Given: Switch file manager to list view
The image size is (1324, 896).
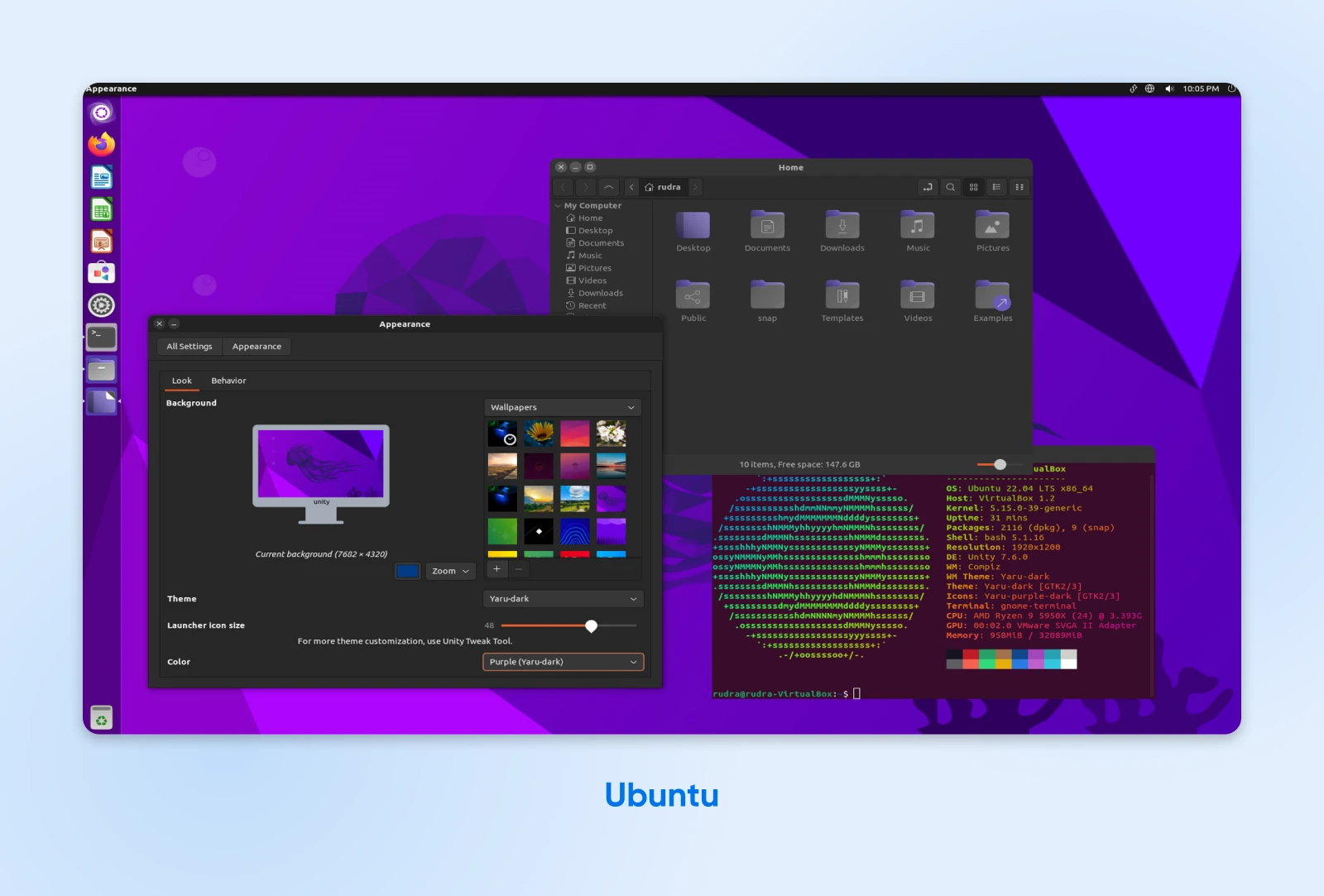Looking at the screenshot, I should click(996, 187).
